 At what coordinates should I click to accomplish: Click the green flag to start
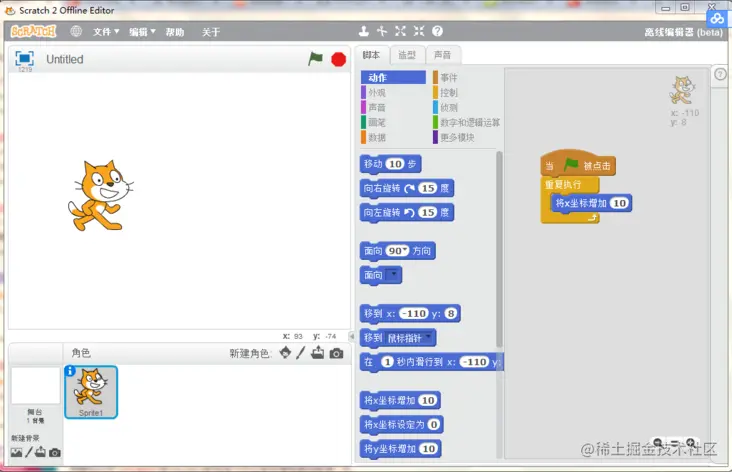(316, 59)
